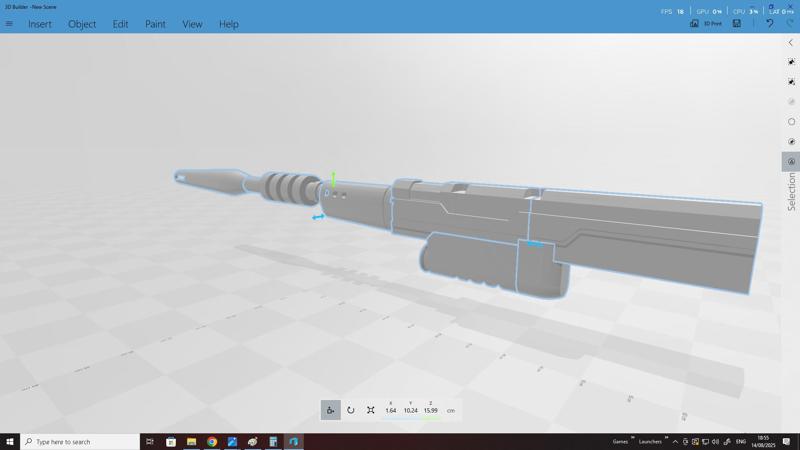Change the cm units selector

(451, 410)
